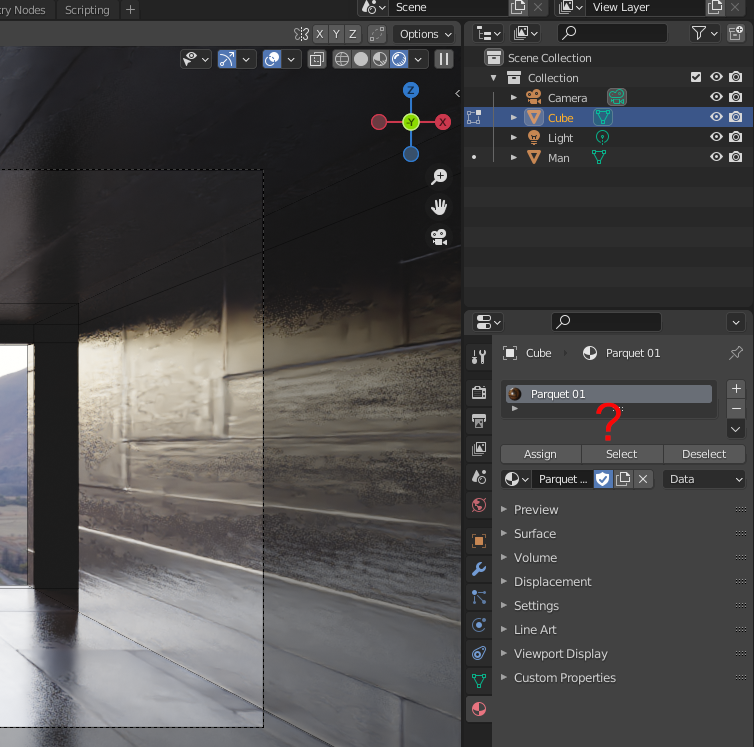Hide the Camera in viewport

[x=716, y=97]
